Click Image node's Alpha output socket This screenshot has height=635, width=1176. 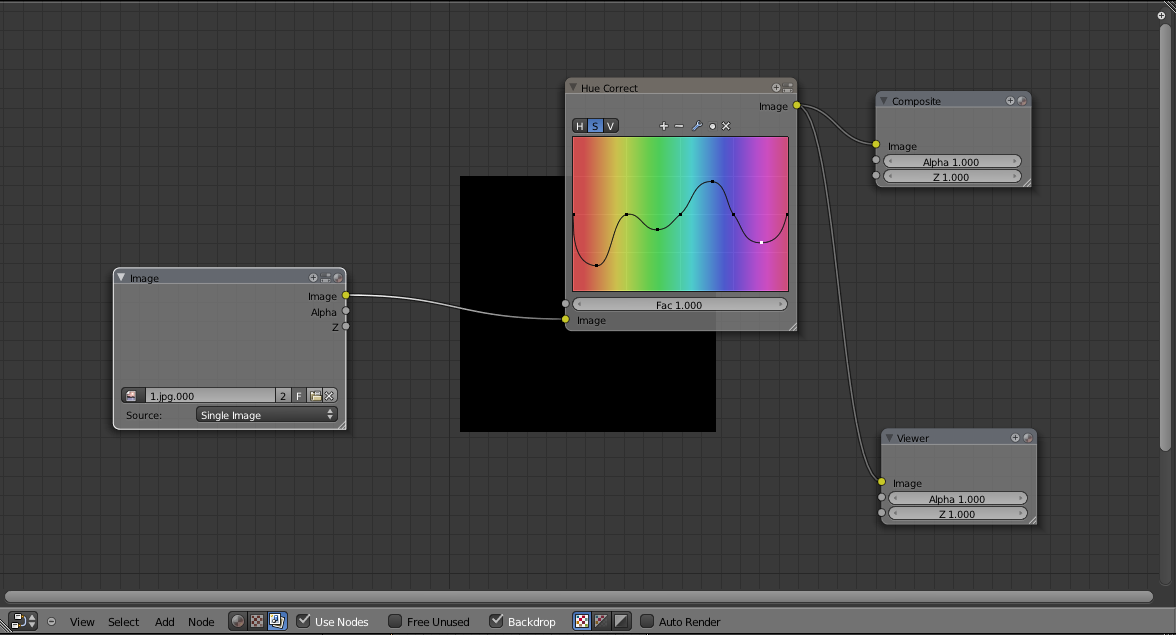coord(346,310)
